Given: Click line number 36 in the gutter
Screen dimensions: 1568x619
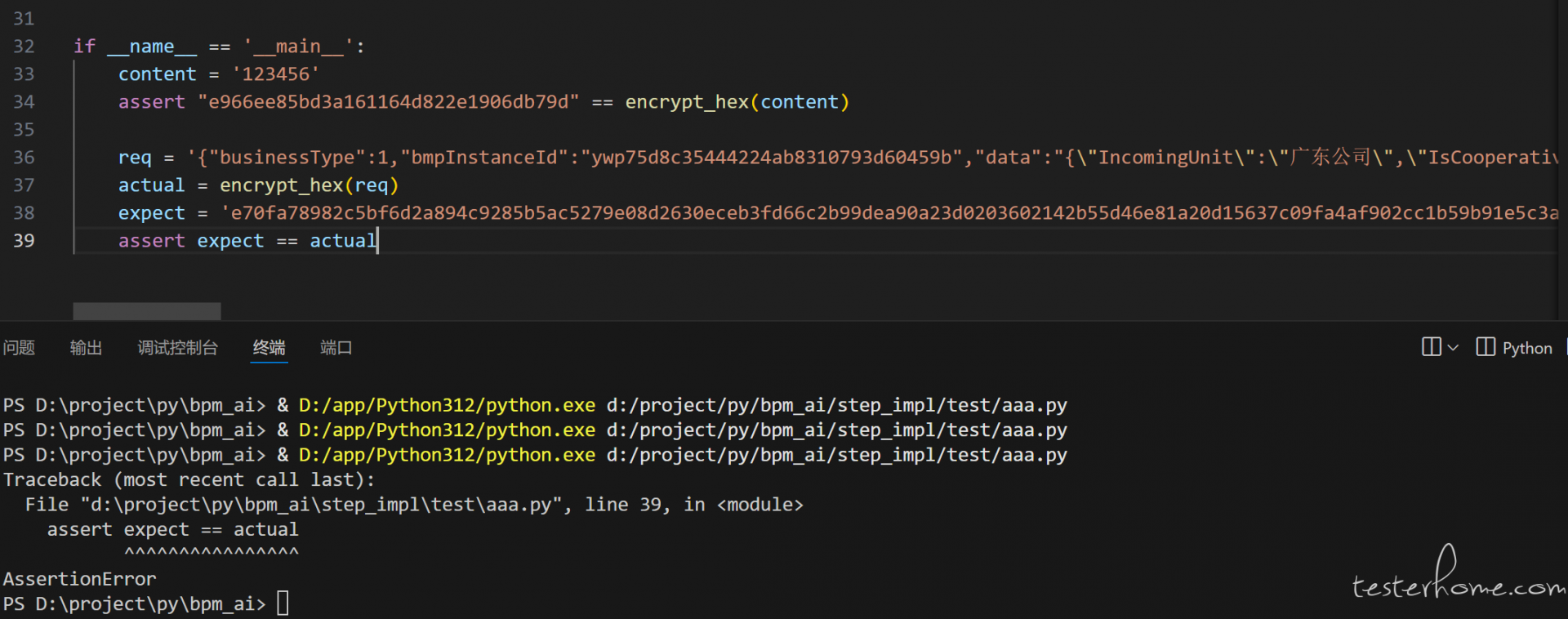Looking at the screenshot, I should coord(24,158).
